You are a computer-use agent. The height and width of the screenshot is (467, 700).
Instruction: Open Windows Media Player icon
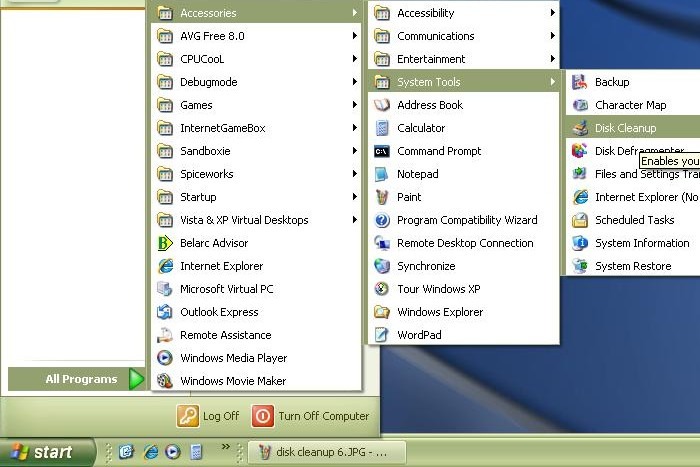165,358
